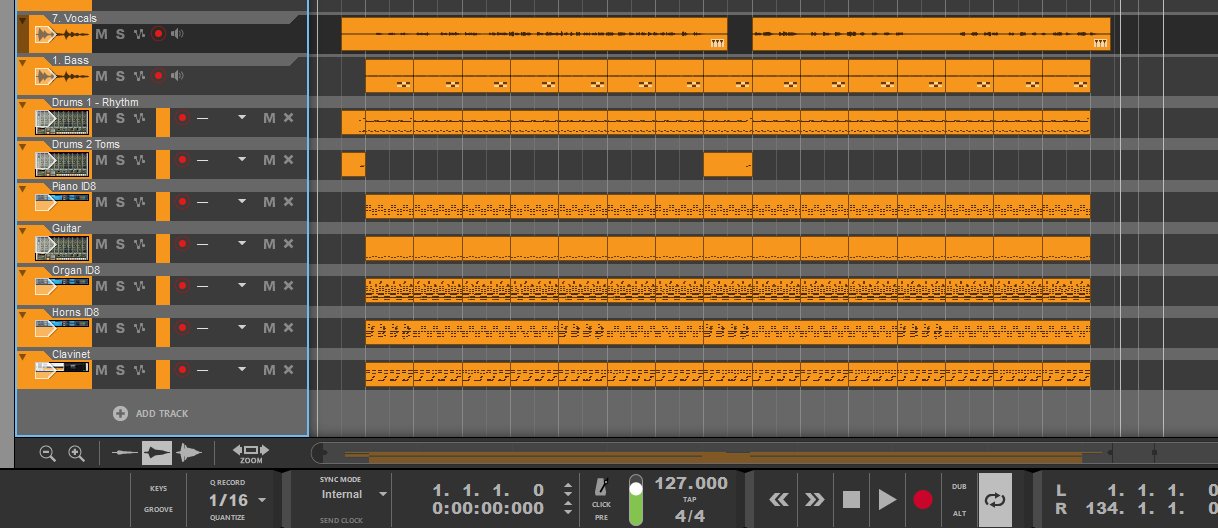Select the largest waveform zoom icon
The width and height of the screenshot is (1218, 528).
(x=187, y=453)
